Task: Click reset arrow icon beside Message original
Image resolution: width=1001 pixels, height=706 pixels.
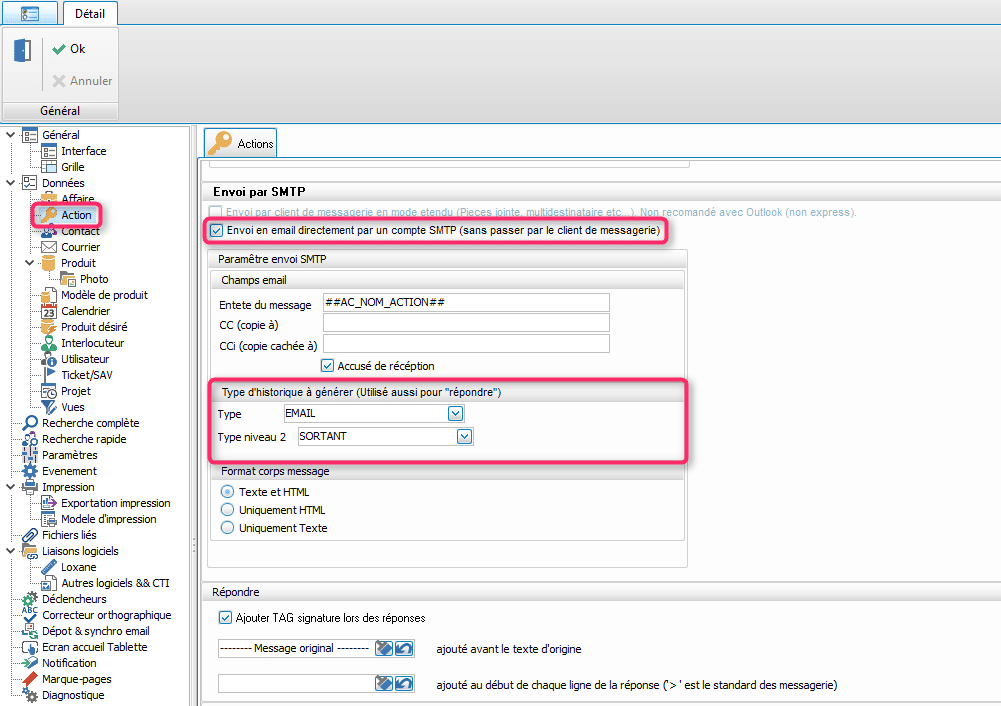Action: (x=404, y=649)
